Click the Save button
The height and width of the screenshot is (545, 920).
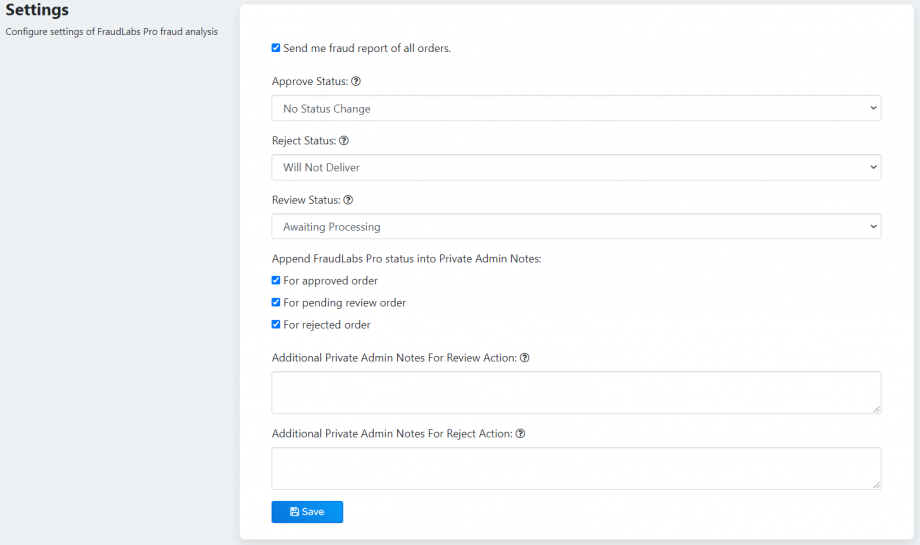[x=307, y=512]
